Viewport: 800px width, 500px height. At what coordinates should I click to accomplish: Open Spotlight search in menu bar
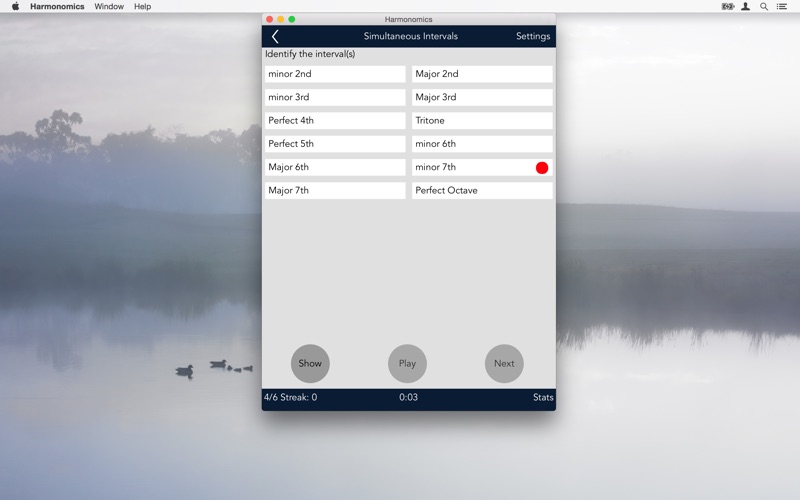point(764,6)
